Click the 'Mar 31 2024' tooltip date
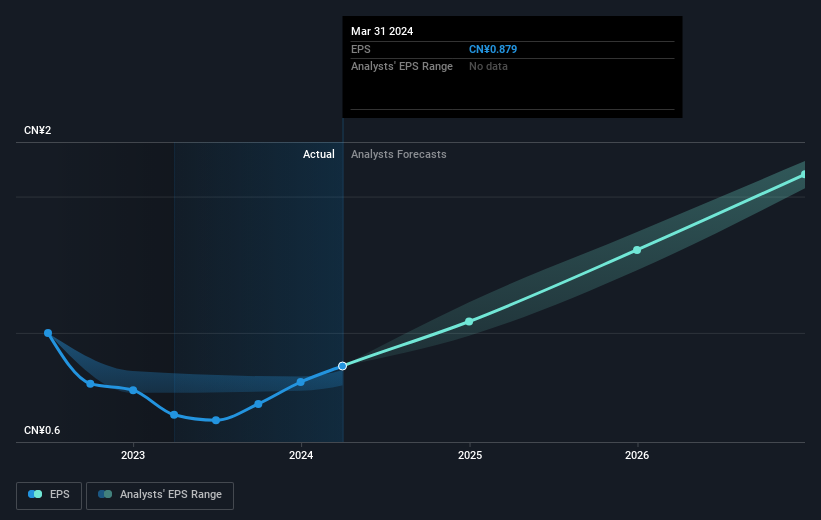The height and width of the screenshot is (520, 821). click(x=382, y=31)
